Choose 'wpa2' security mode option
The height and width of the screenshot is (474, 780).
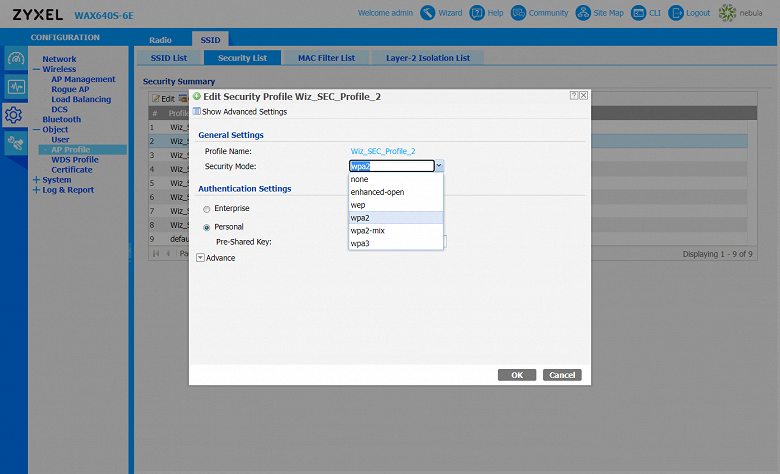pyautogui.click(x=396, y=218)
